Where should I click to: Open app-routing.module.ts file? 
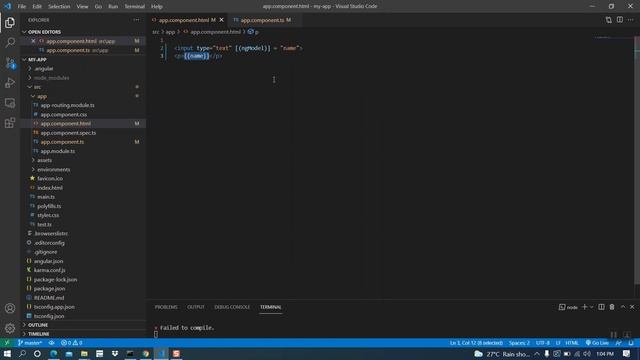[67, 105]
